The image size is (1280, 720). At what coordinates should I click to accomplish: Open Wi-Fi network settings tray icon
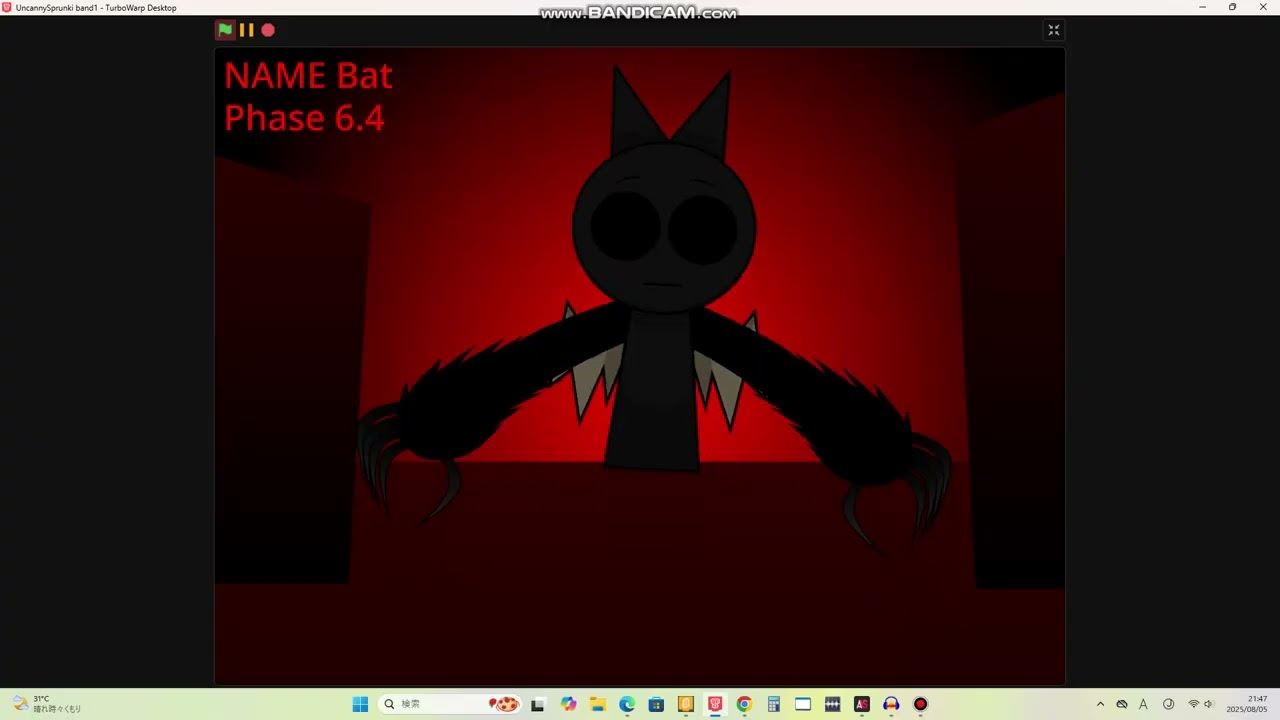point(1193,704)
